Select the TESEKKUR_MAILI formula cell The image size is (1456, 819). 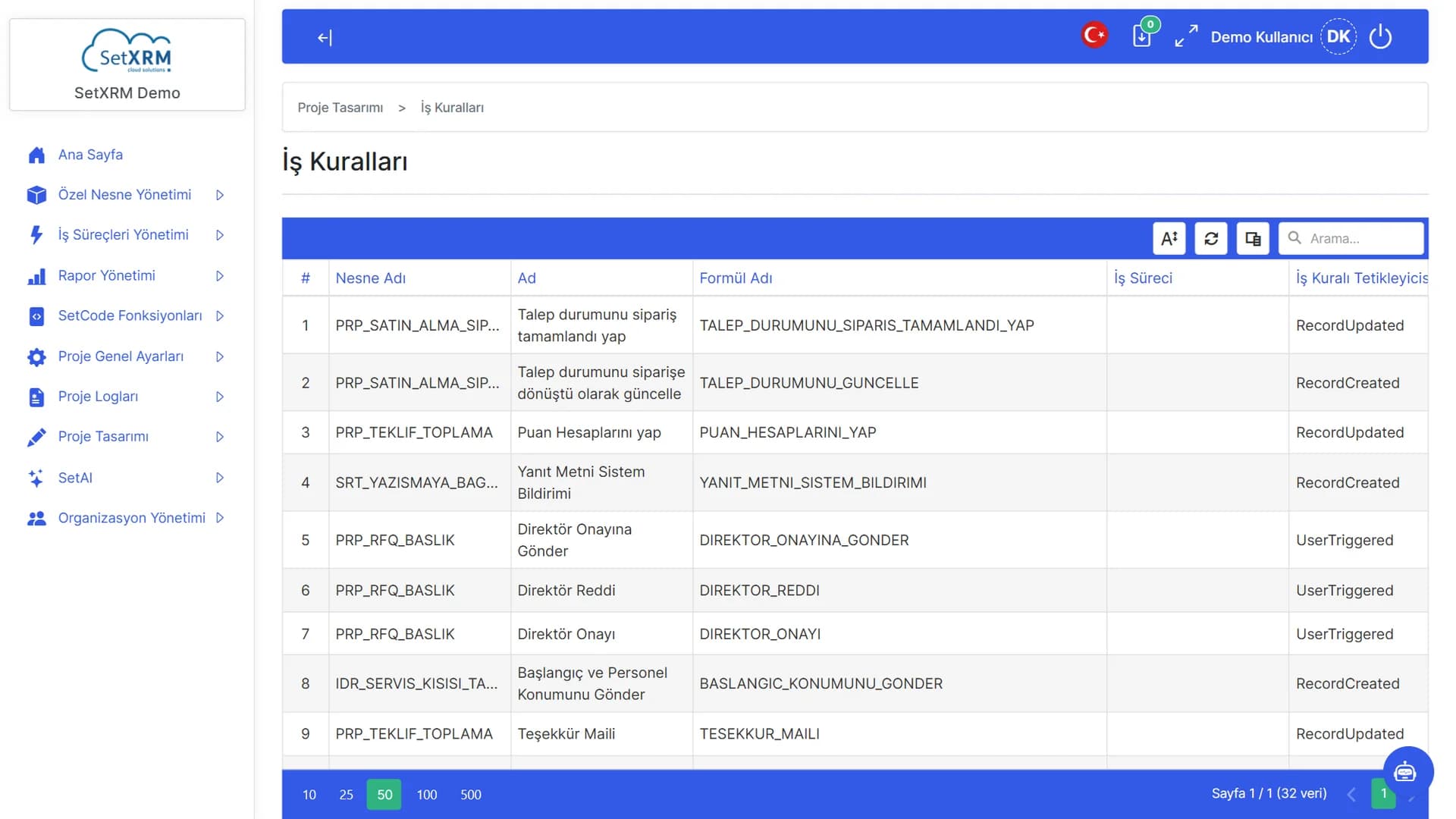(899, 734)
